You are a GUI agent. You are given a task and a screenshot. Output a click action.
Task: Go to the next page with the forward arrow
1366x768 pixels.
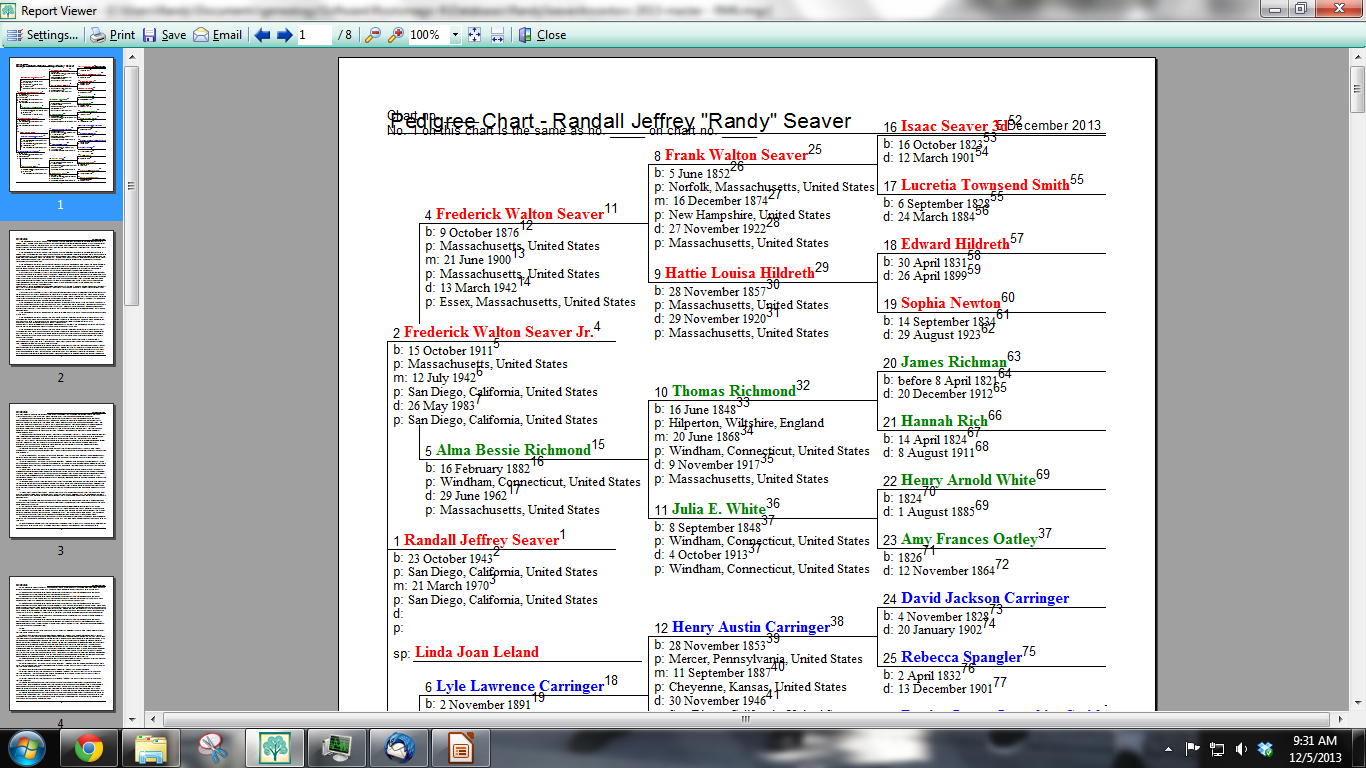(x=283, y=34)
